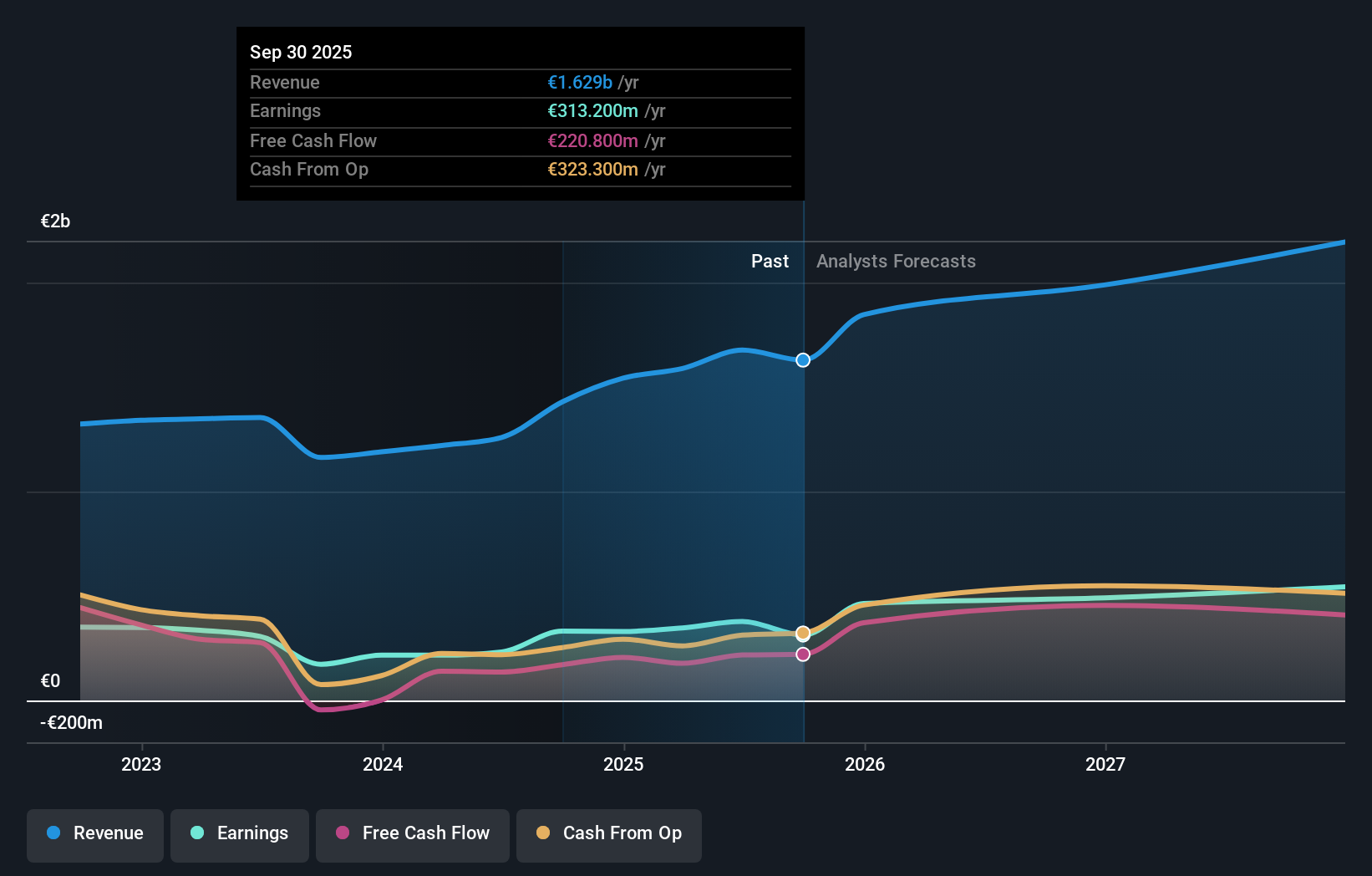Select the blue Revenue data point marker
The width and height of the screenshot is (1372, 876).
coord(802,359)
